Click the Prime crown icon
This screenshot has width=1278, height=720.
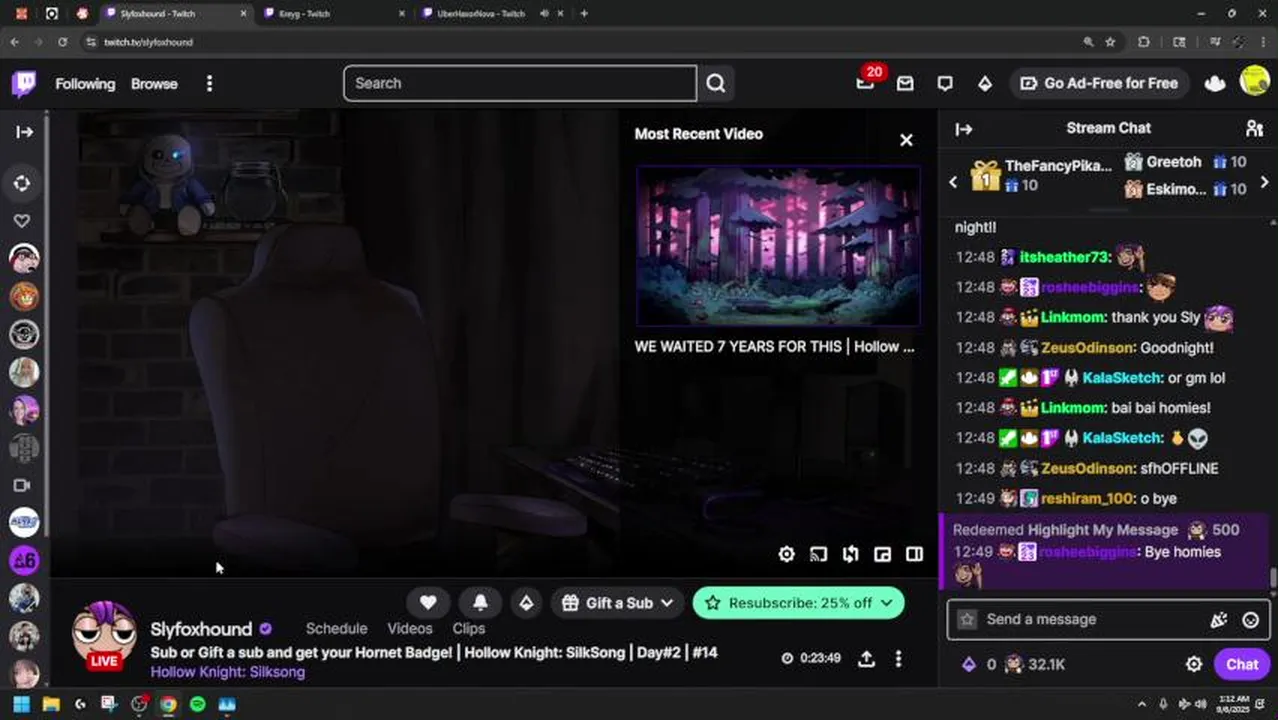(x=1215, y=84)
